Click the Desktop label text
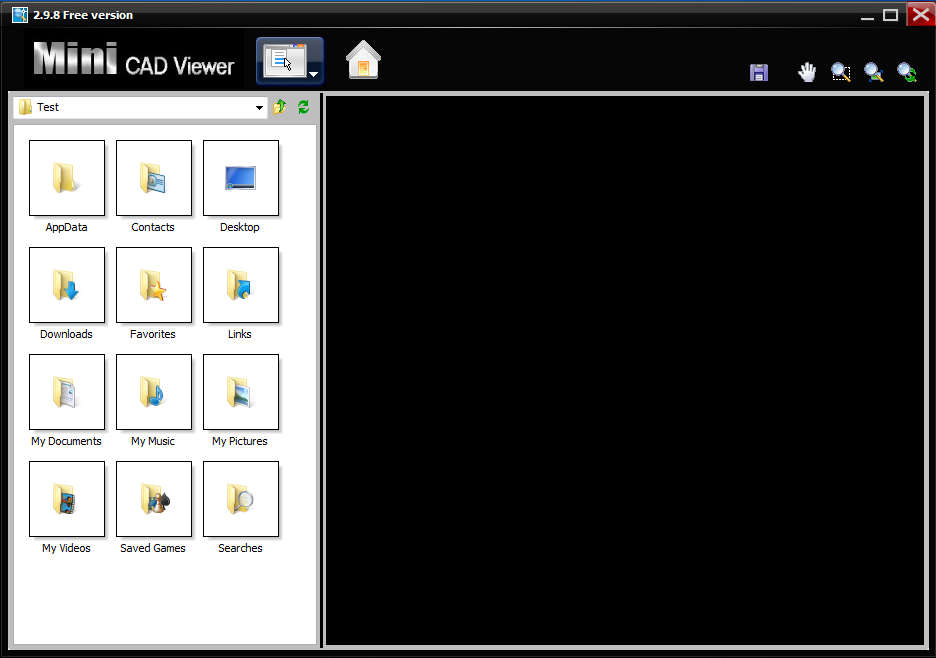Viewport: 936px width, 658px height. pyautogui.click(x=240, y=227)
